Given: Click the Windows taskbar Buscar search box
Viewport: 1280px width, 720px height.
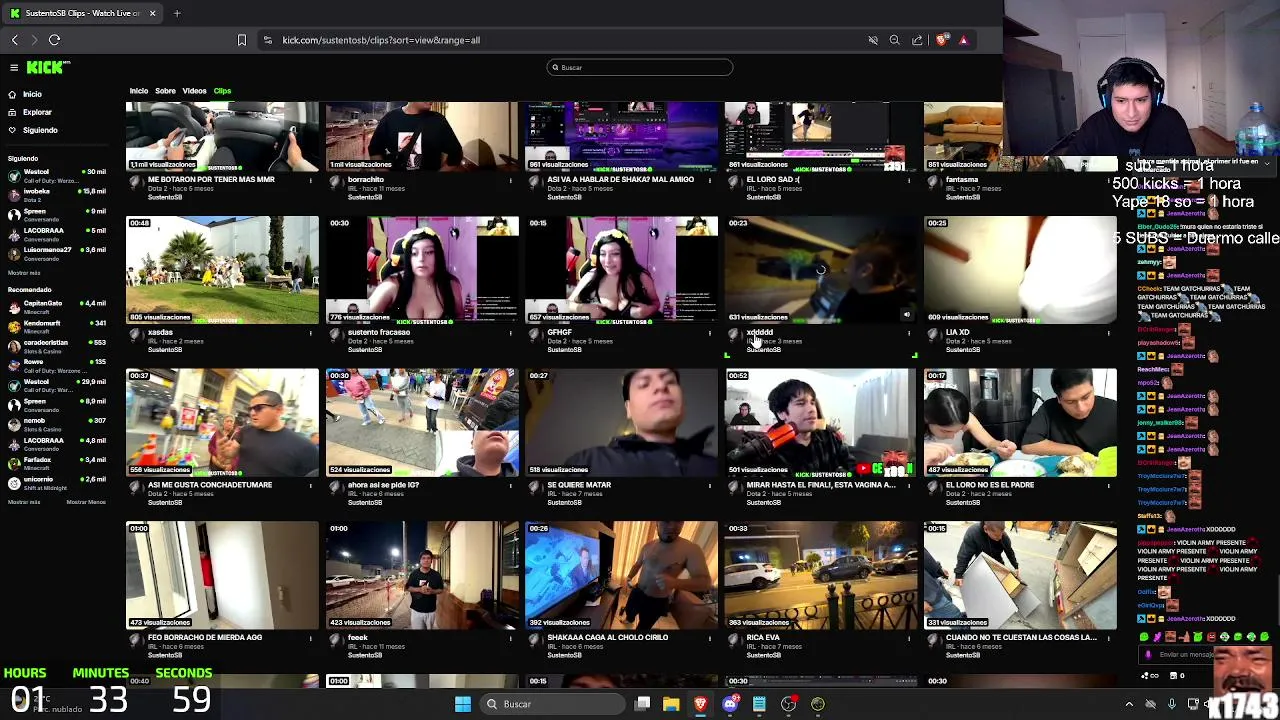Looking at the screenshot, I should point(550,704).
